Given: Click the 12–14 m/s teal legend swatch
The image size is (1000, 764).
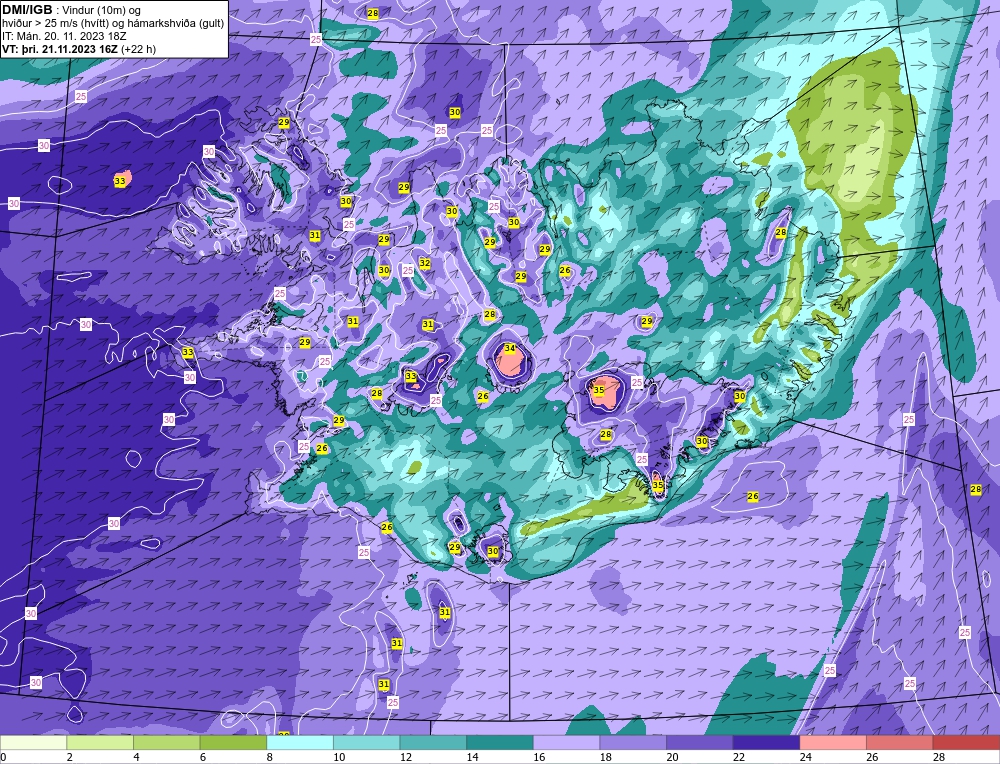Looking at the screenshot, I should pos(433,743).
